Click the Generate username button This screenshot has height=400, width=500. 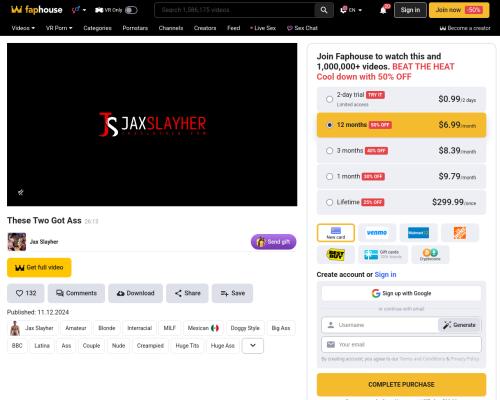point(459,325)
